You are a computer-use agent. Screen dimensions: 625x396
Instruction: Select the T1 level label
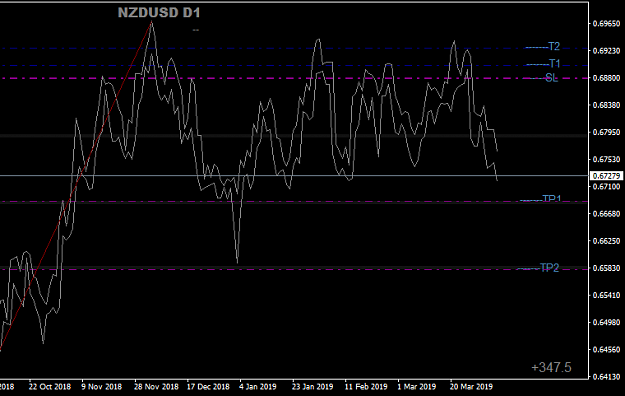[554, 64]
